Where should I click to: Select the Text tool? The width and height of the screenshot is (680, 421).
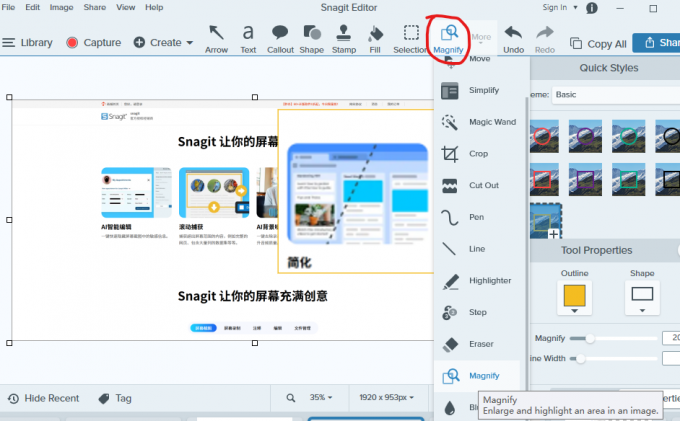pyautogui.click(x=248, y=39)
